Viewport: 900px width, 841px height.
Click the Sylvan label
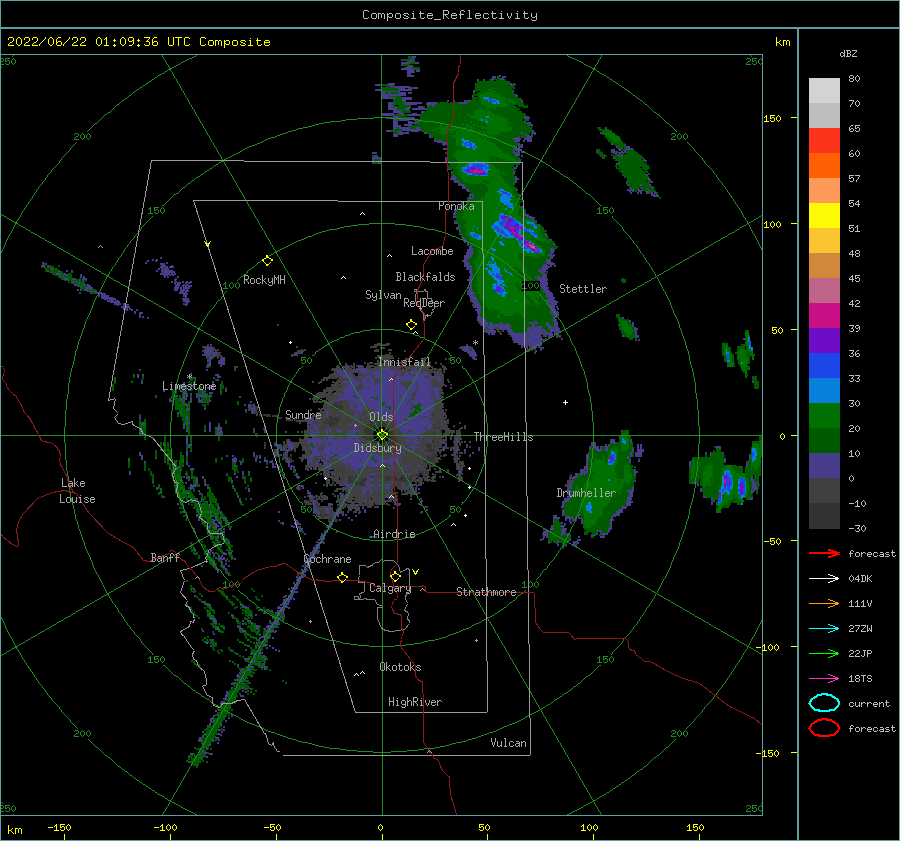pyautogui.click(x=383, y=295)
